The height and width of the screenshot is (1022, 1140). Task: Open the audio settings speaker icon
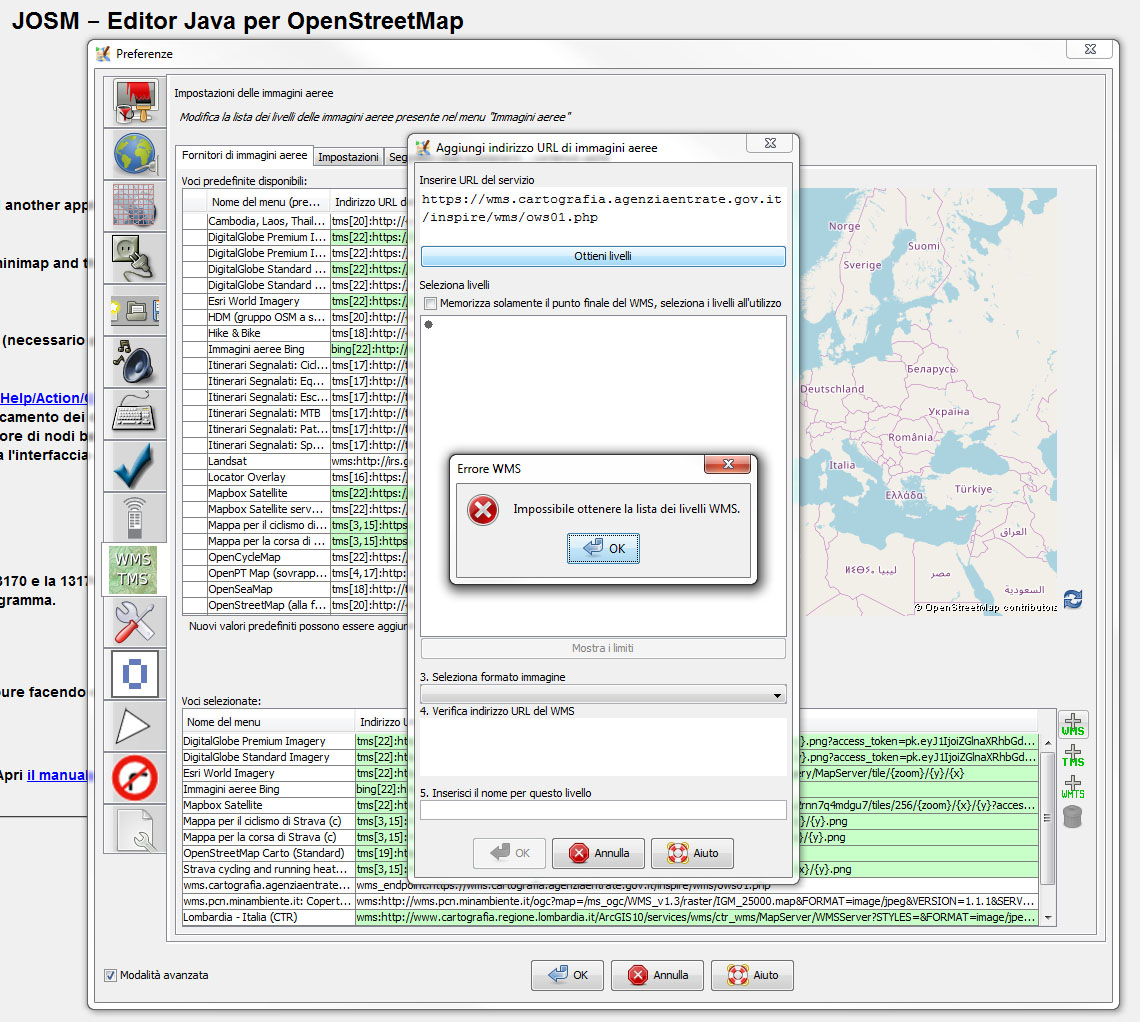coord(135,361)
